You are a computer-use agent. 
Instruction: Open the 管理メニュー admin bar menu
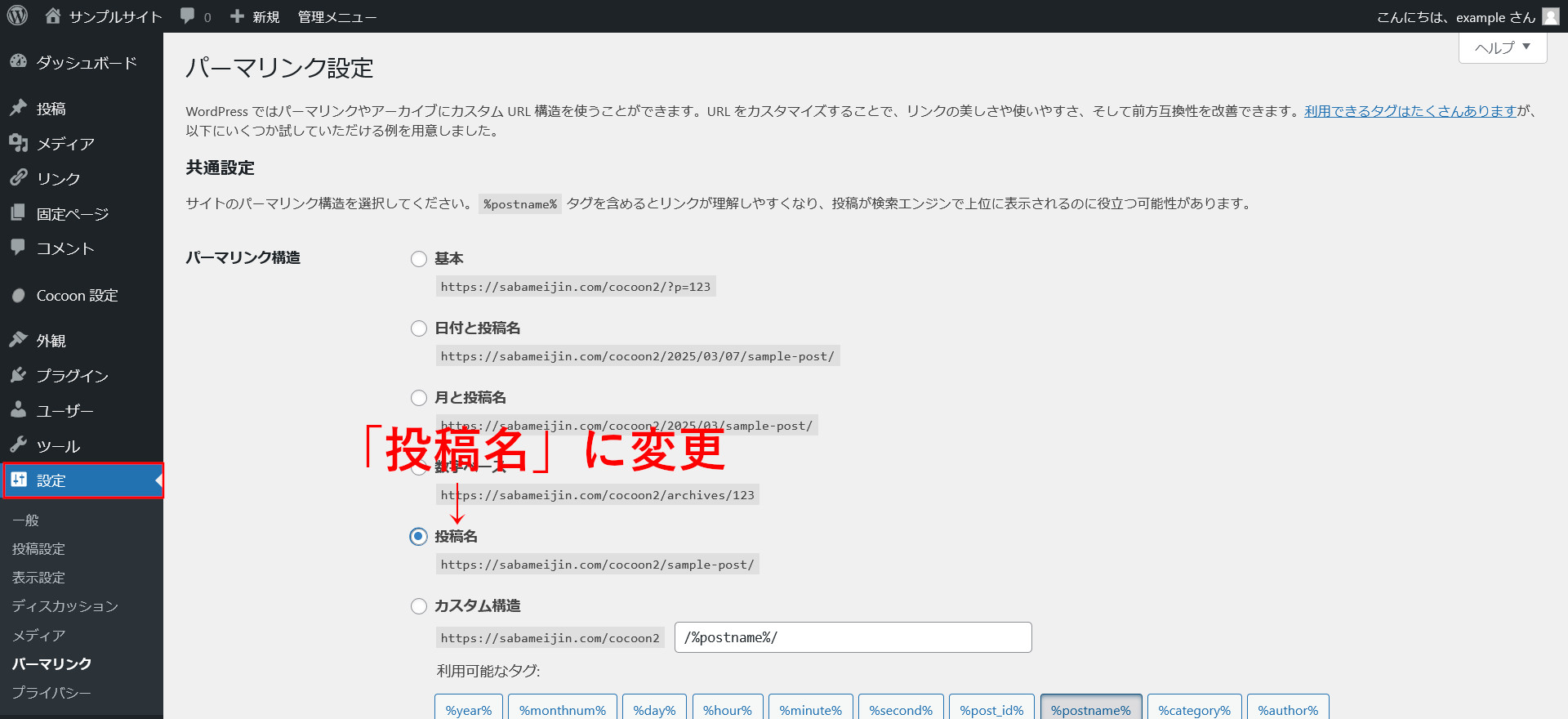coord(336,17)
